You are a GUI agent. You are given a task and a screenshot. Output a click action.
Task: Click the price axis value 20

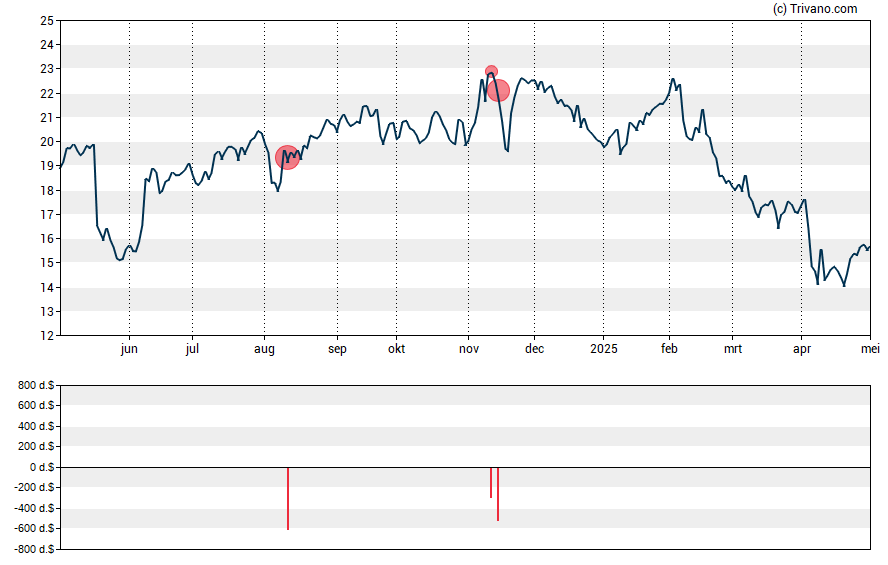[x=47, y=142]
